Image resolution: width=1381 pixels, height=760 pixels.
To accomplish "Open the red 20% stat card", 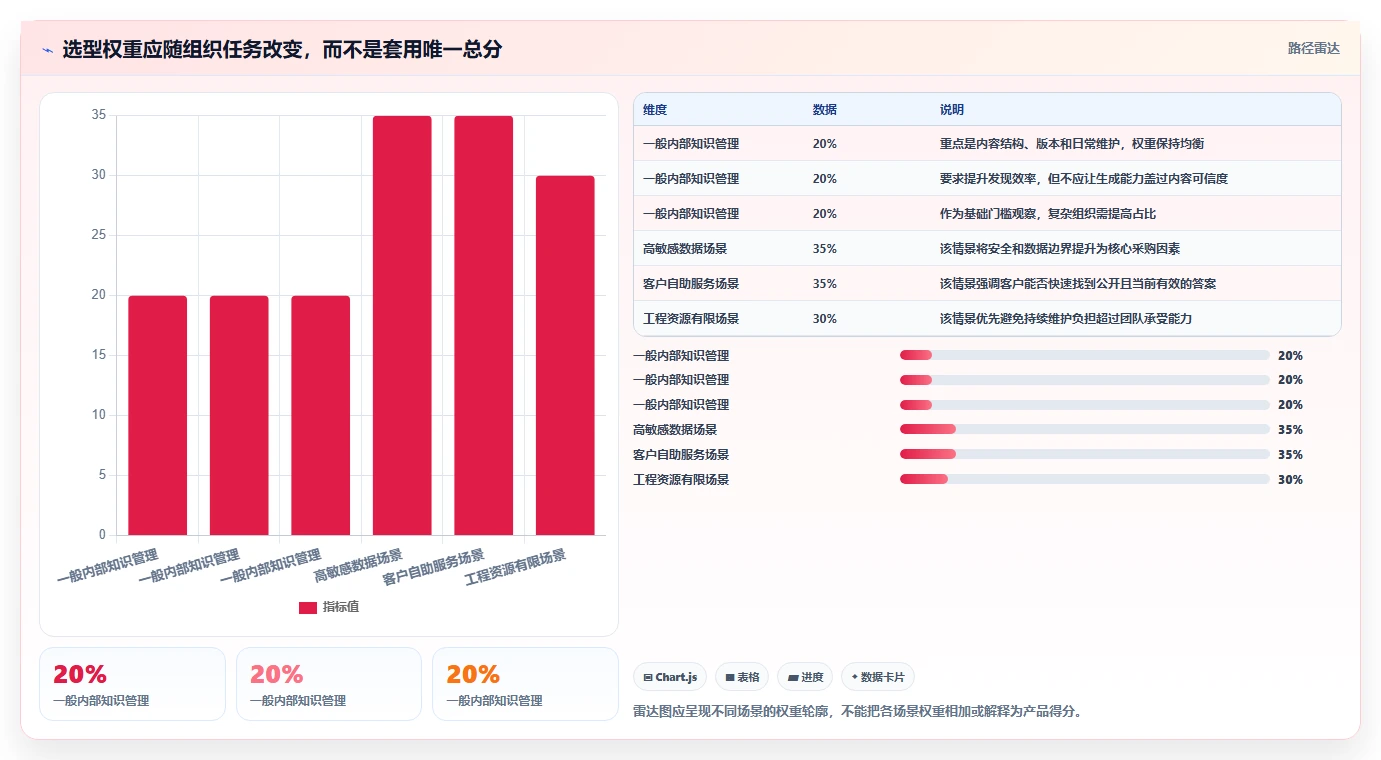I will click(132, 684).
